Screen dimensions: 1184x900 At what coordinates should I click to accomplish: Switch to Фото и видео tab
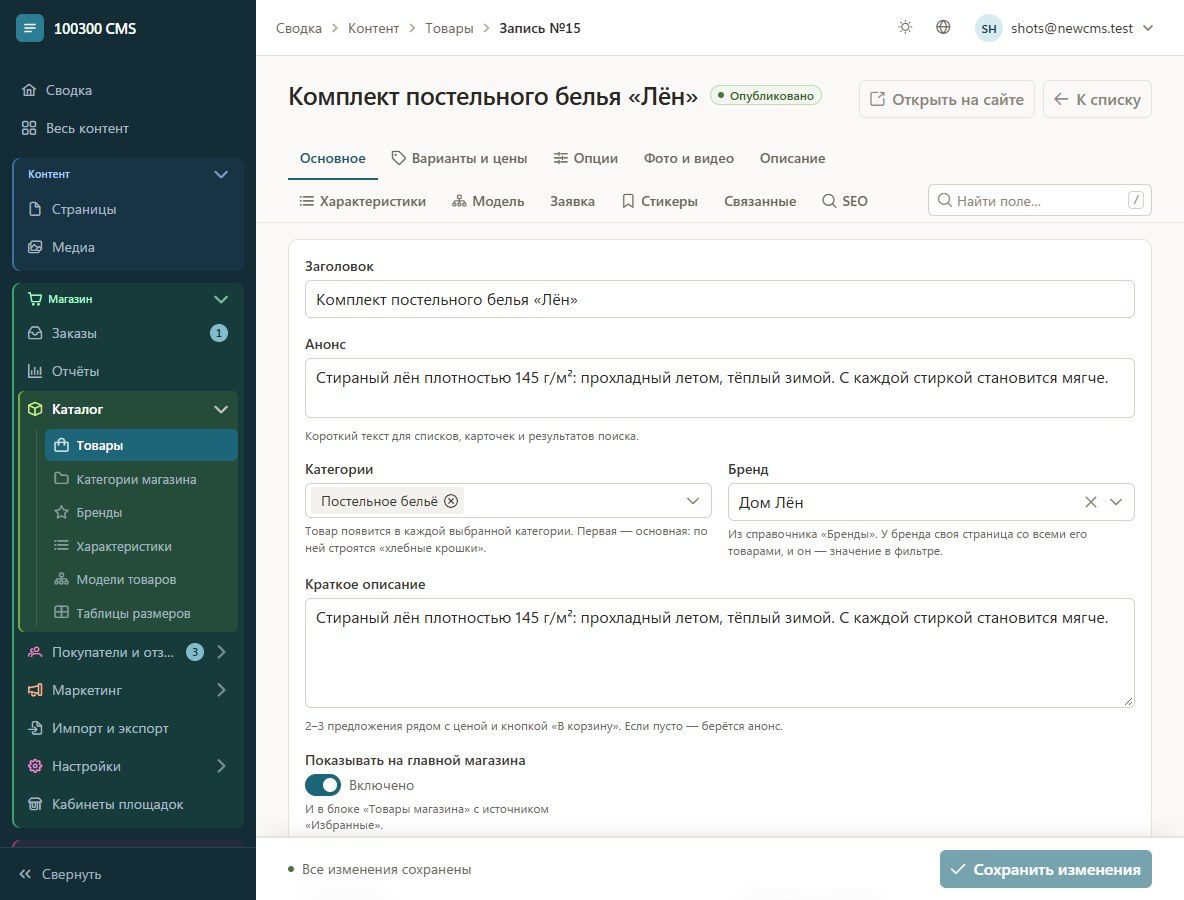pos(689,159)
